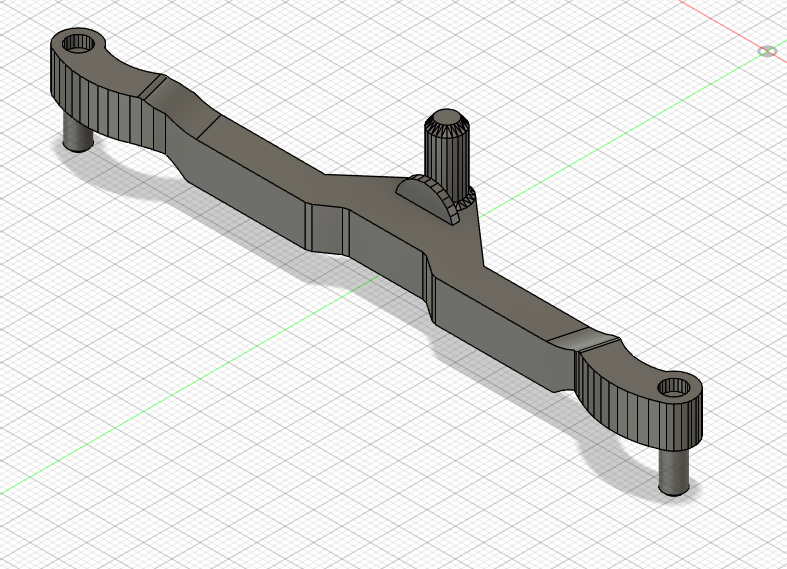Select the red axis line
This screenshot has width=787, height=569.
pyautogui.click(x=728, y=24)
